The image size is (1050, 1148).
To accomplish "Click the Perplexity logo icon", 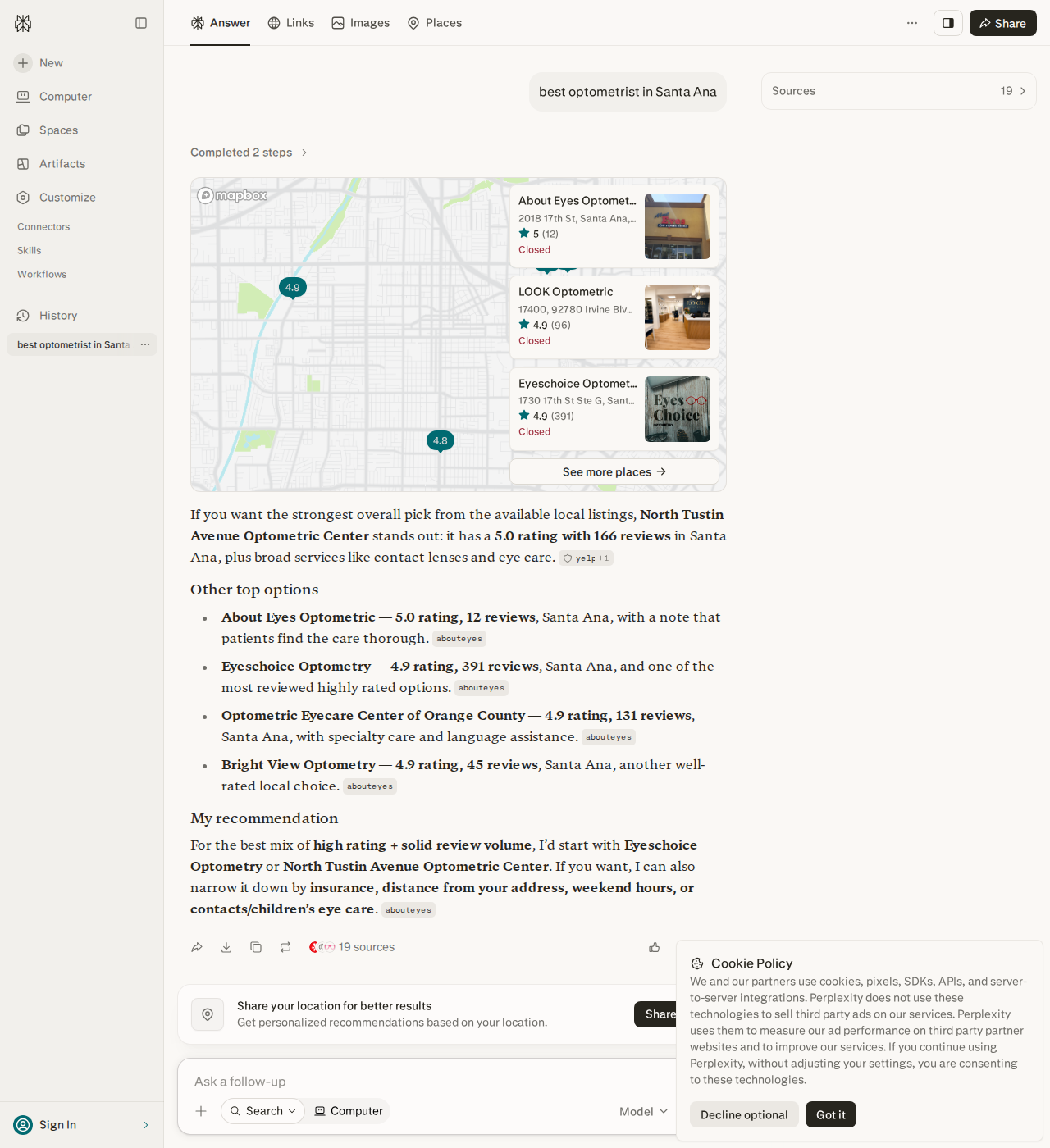I will pos(23,23).
